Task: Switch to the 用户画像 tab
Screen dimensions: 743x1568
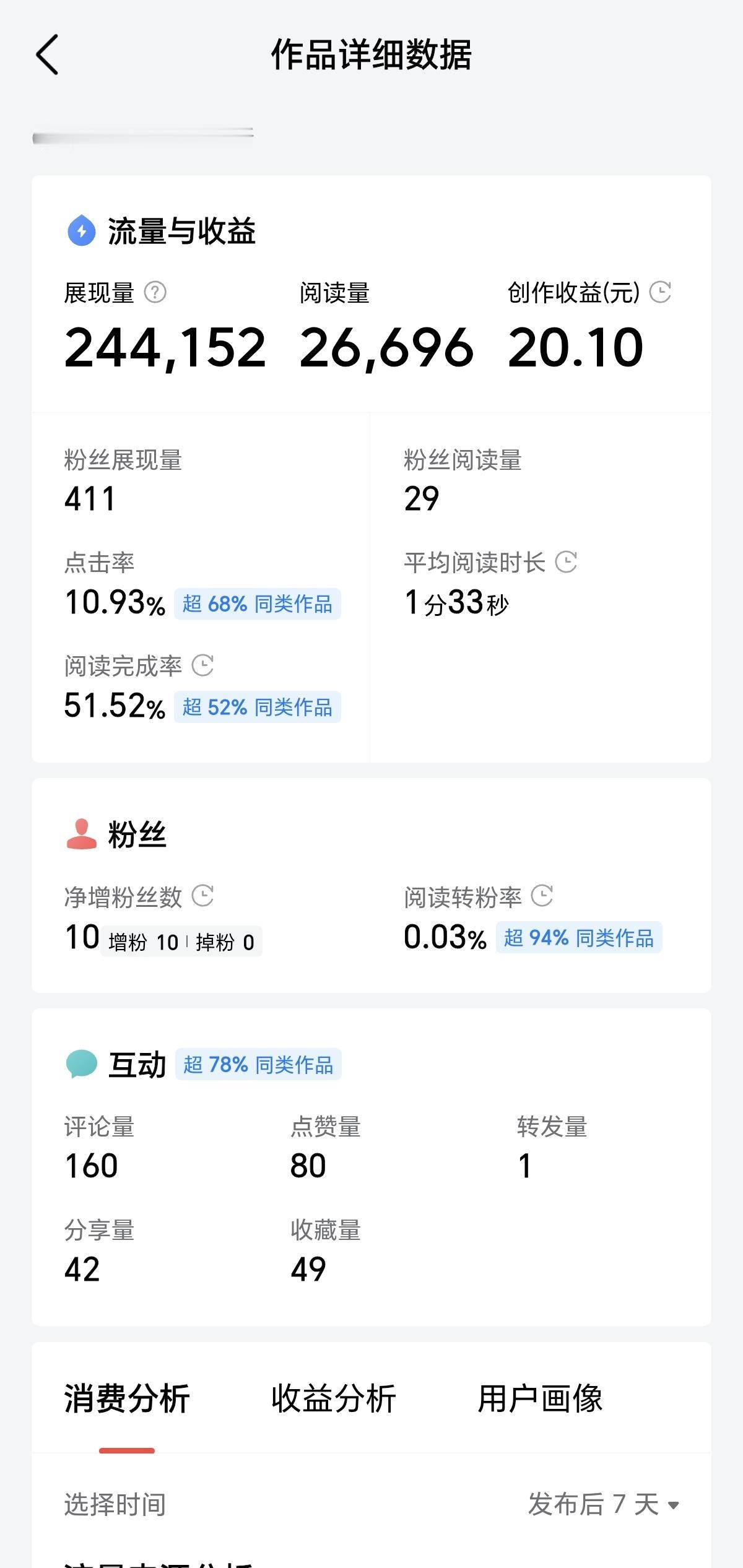Action: [540, 1399]
